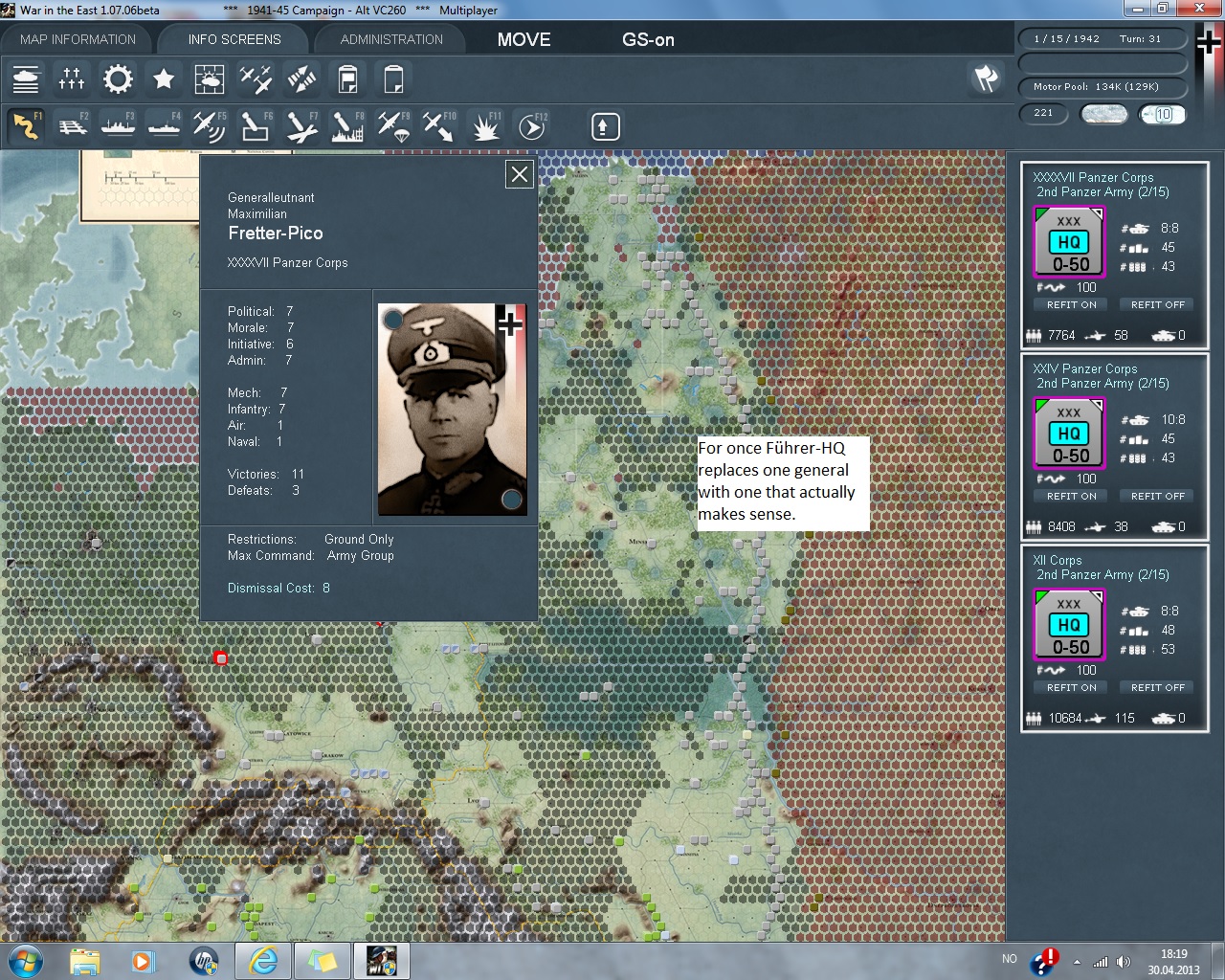Turn REFIT ON for XXXXVII Panzer Corps

(1071, 305)
